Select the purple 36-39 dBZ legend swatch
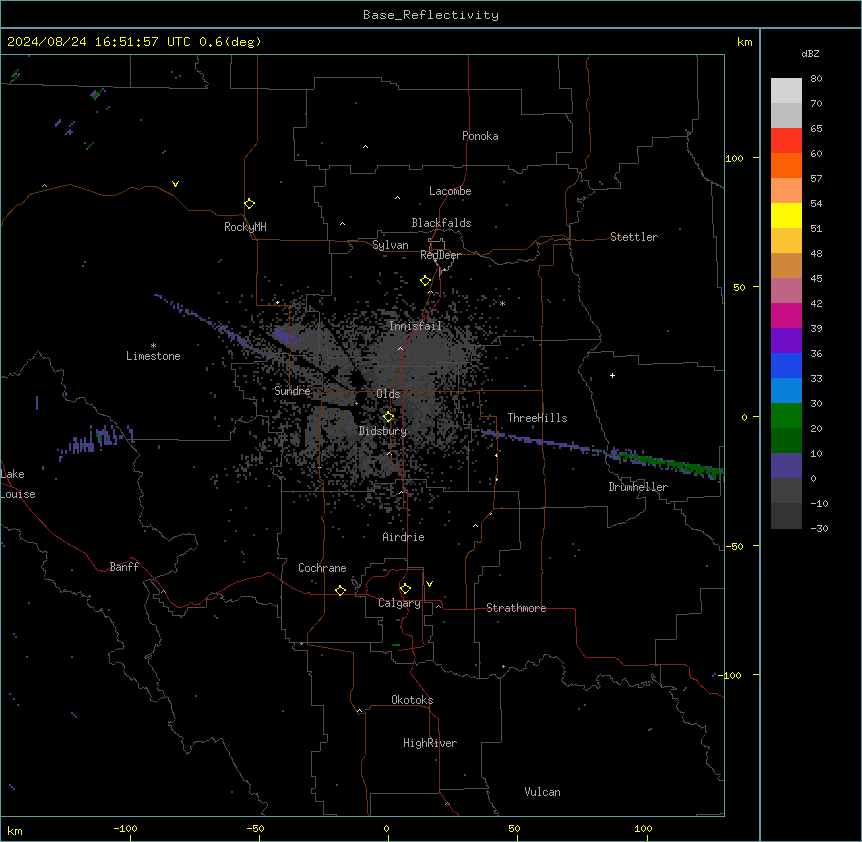862x842 pixels. point(786,341)
